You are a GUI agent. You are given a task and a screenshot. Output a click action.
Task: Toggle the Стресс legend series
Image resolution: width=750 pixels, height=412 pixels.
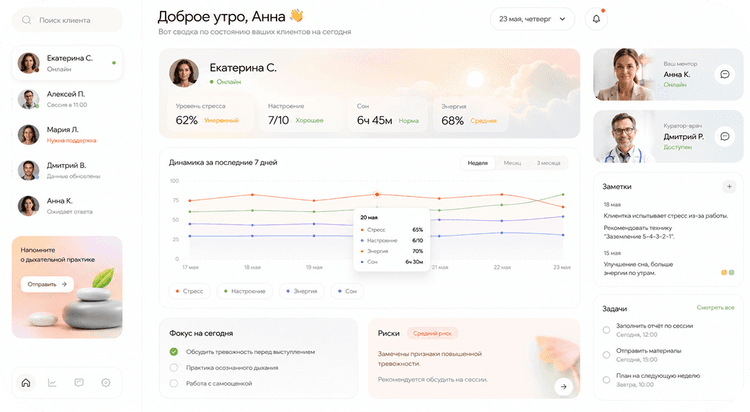pos(189,291)
